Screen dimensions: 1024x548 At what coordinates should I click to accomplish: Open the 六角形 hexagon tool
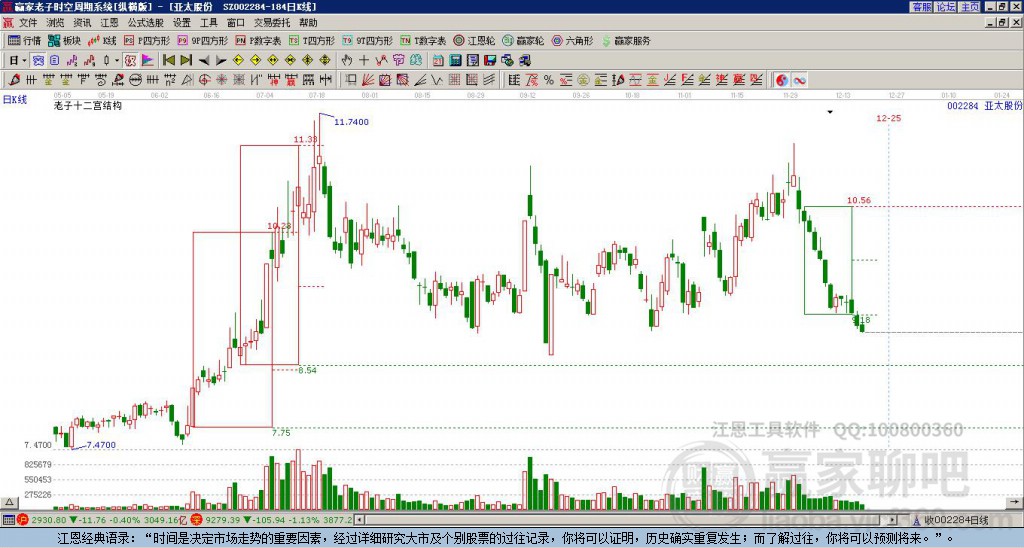tap(572, 40)
